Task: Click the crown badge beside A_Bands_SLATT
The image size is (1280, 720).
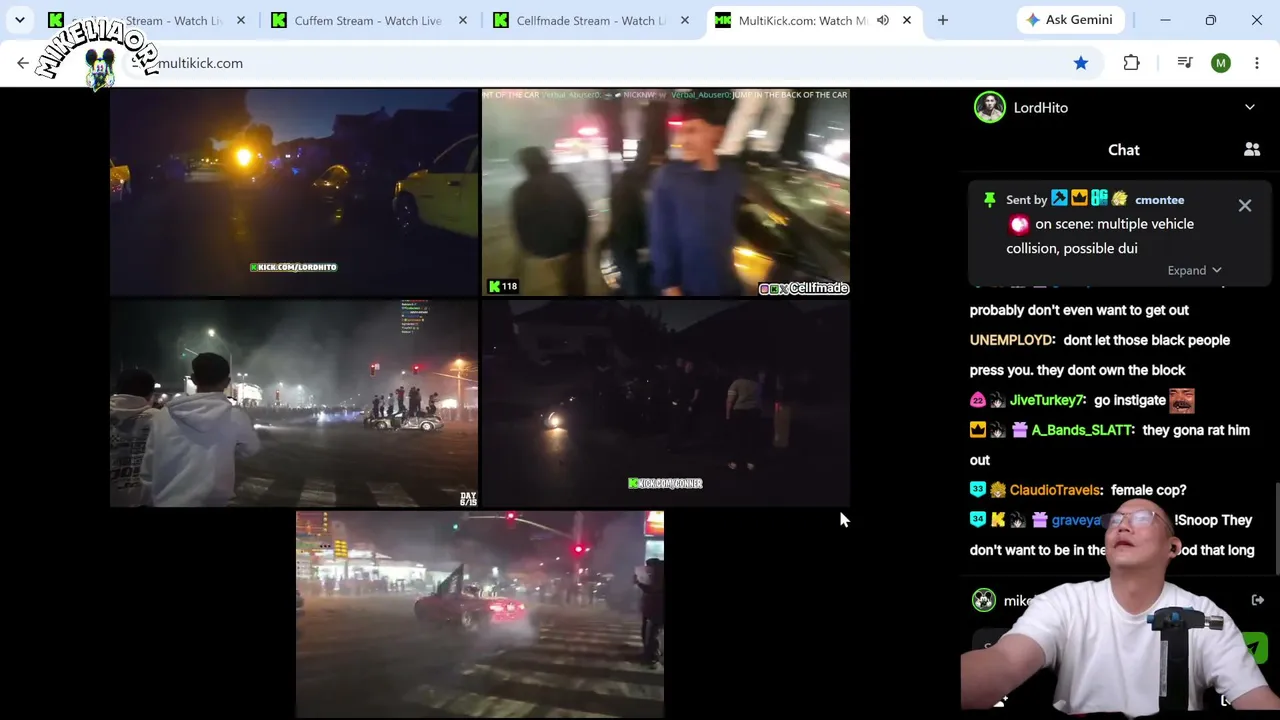Action: pos(977,430)
